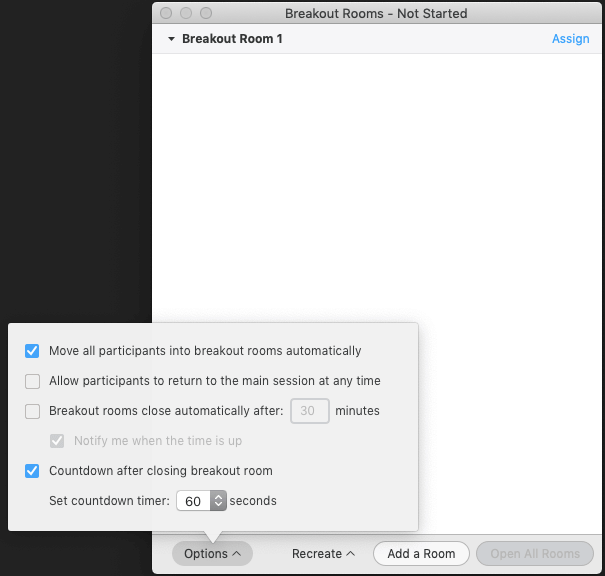Select the Breakout Room 1 row name
Screen dimensions: 605x576
pos(232,39)
